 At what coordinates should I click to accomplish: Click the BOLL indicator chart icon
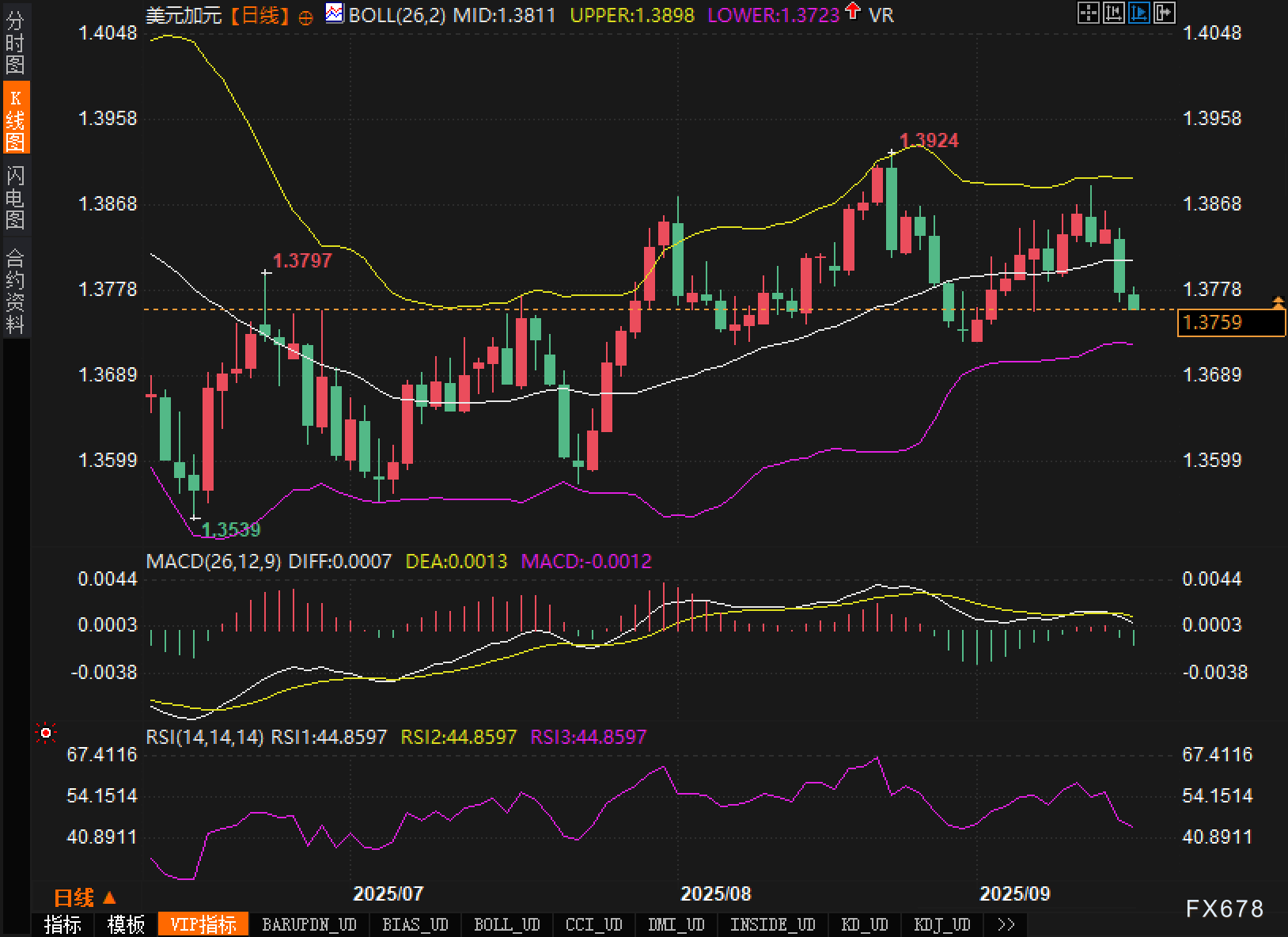pyautogui.click(x=335, y=13)
